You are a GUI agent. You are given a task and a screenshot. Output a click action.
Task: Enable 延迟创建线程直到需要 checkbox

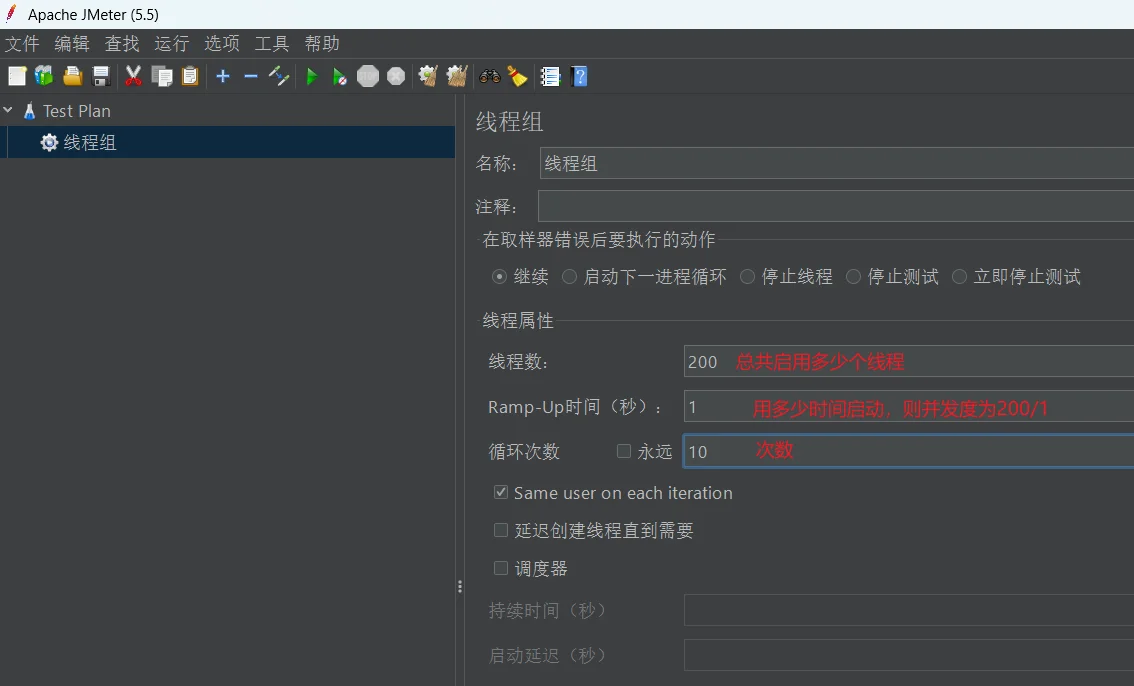500,530
